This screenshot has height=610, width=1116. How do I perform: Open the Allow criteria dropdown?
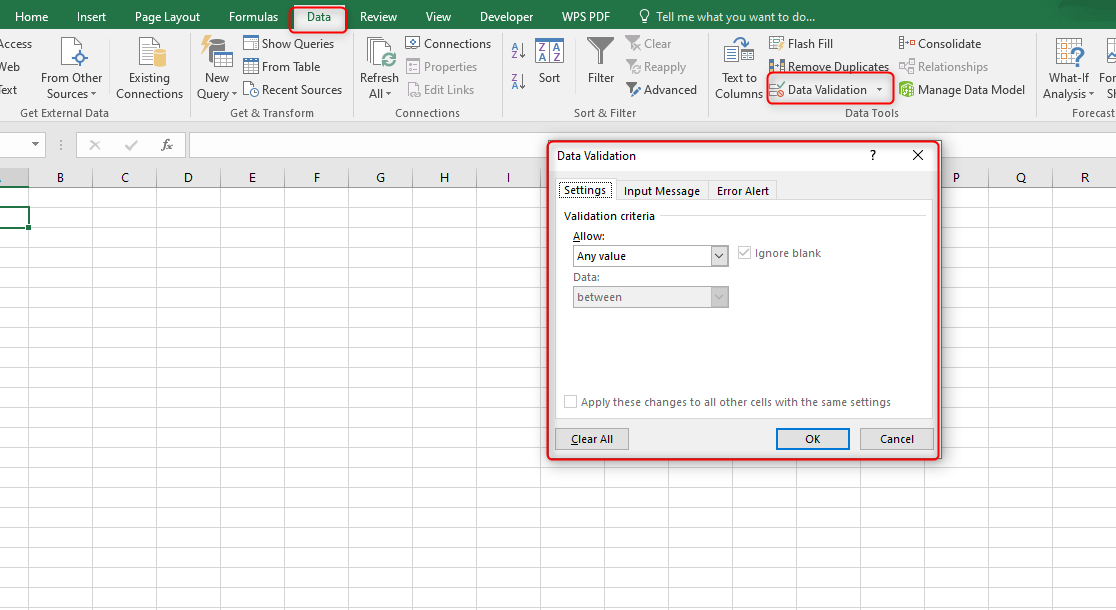(717, 256)
